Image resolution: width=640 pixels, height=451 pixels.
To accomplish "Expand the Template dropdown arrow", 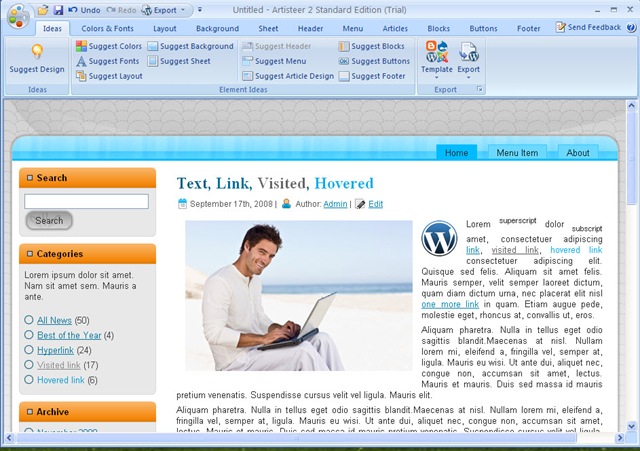I will click(x=437, y=78).
